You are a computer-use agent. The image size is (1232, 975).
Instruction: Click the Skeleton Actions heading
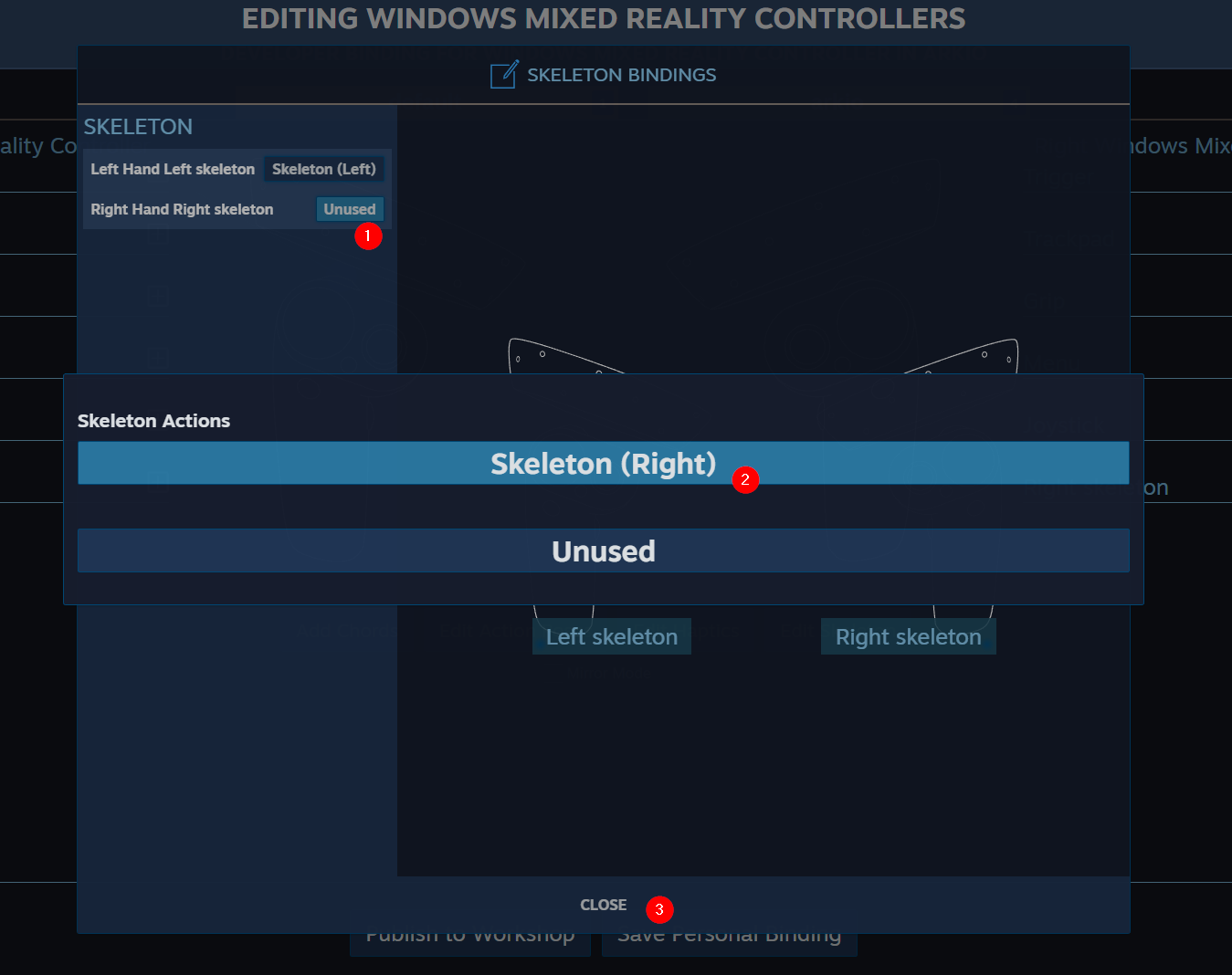(x=153, y=421)
